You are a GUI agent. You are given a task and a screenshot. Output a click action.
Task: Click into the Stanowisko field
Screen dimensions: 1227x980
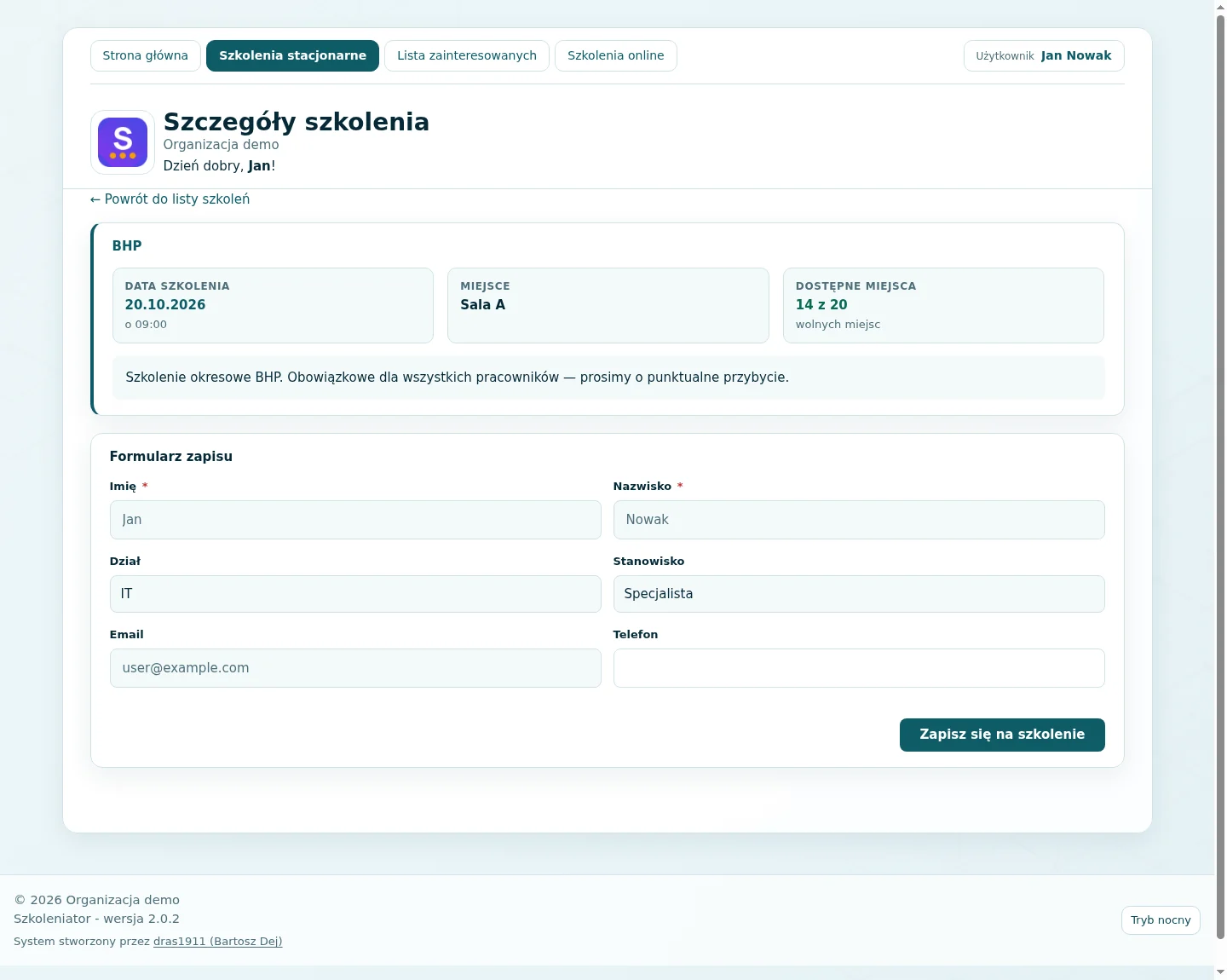point(859,594)
